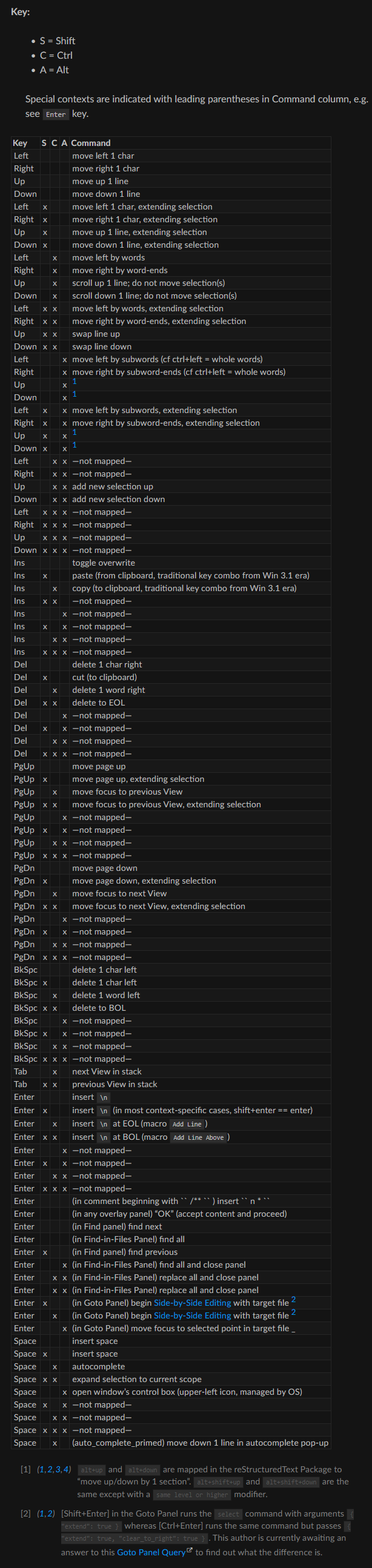Open Side-by-Side Editing link in Shift+Enter row
372x1568 pixels.
(192, 1303)
